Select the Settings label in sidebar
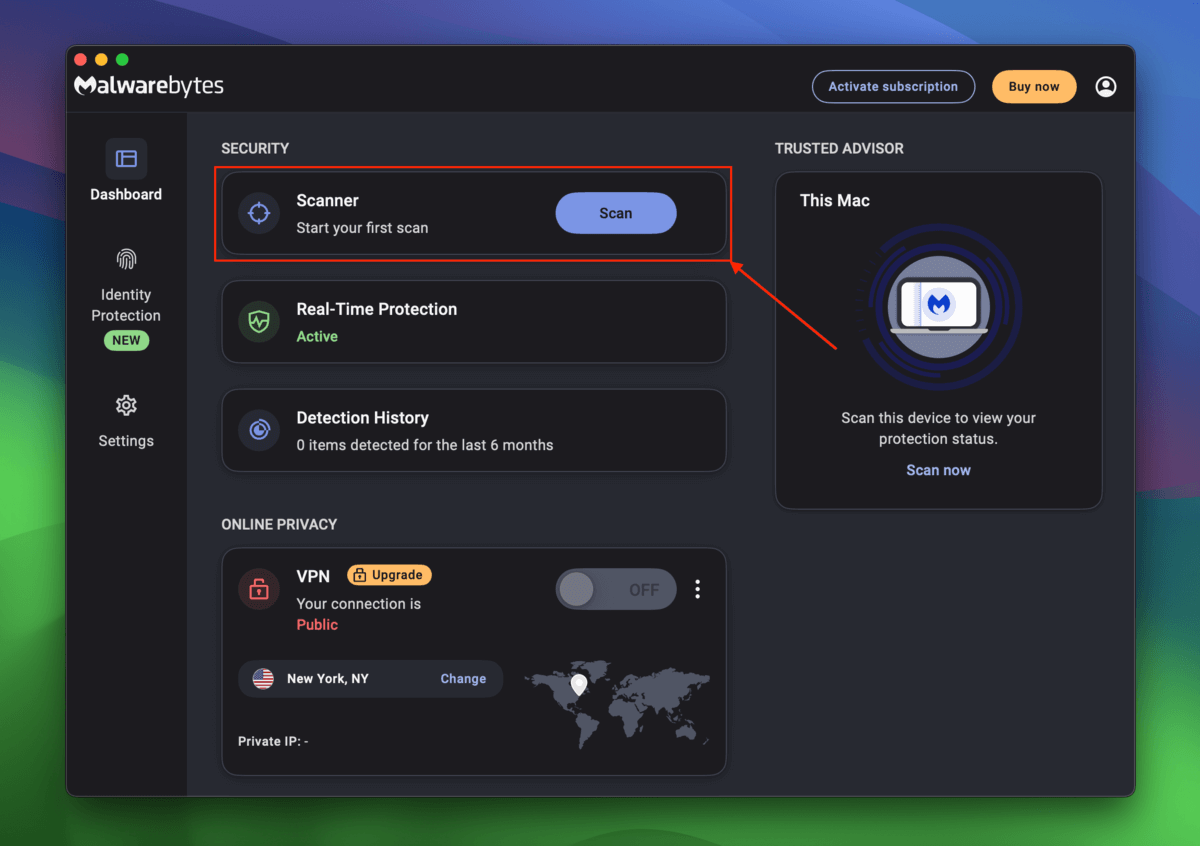The width and height of the screenshot is (1200, 846). point(126,441)
